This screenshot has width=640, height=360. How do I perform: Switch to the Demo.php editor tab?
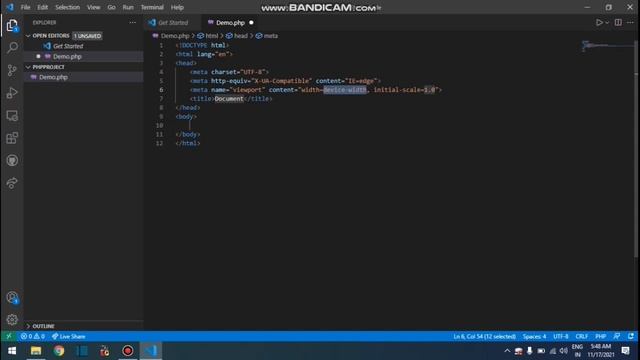[230, 22]
